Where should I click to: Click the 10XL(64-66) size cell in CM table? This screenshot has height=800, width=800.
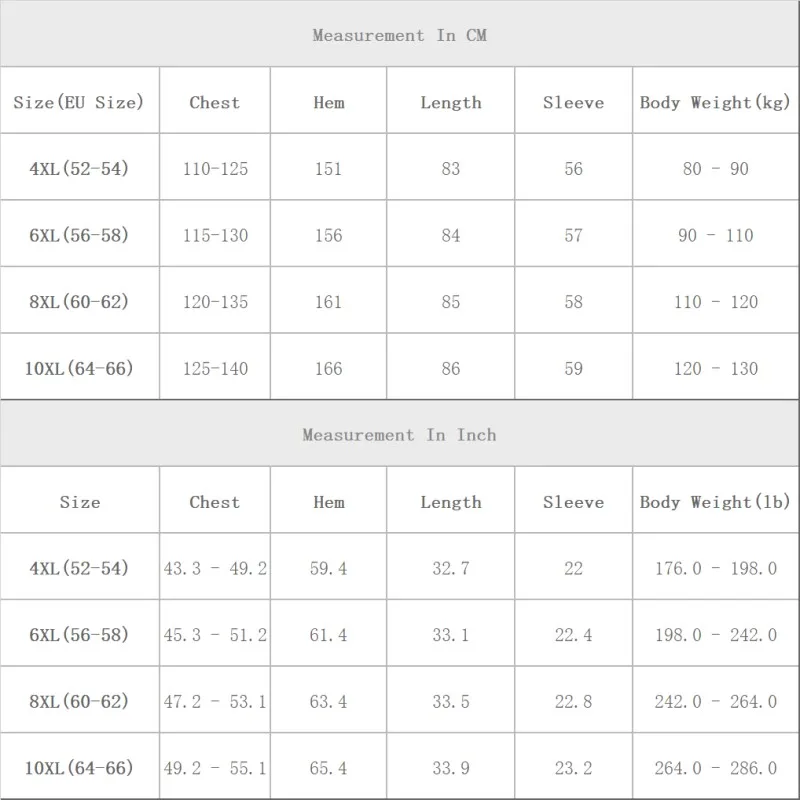pyautogui.click(x=79, y=369)
